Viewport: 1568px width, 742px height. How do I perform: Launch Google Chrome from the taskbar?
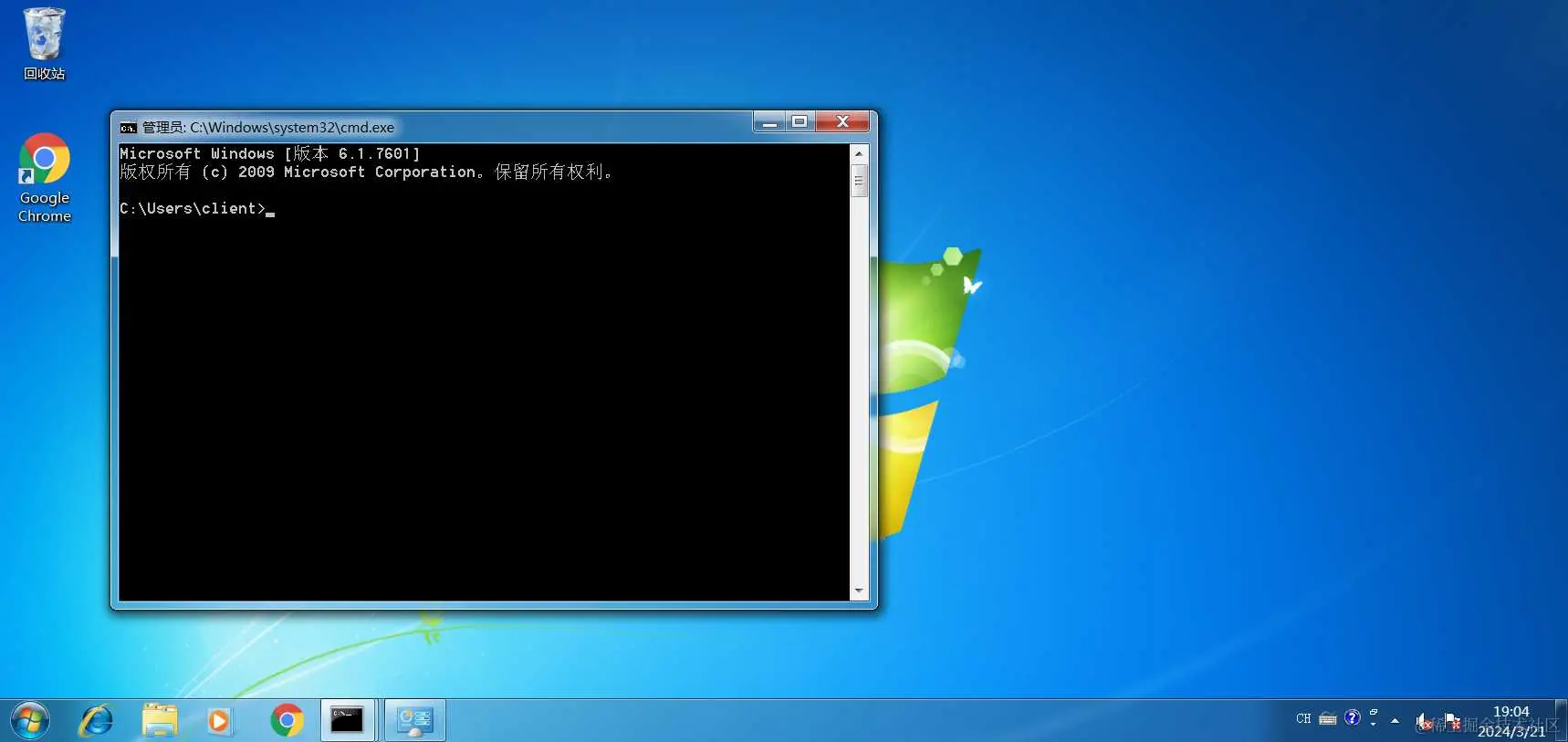(x=287, y=721)
